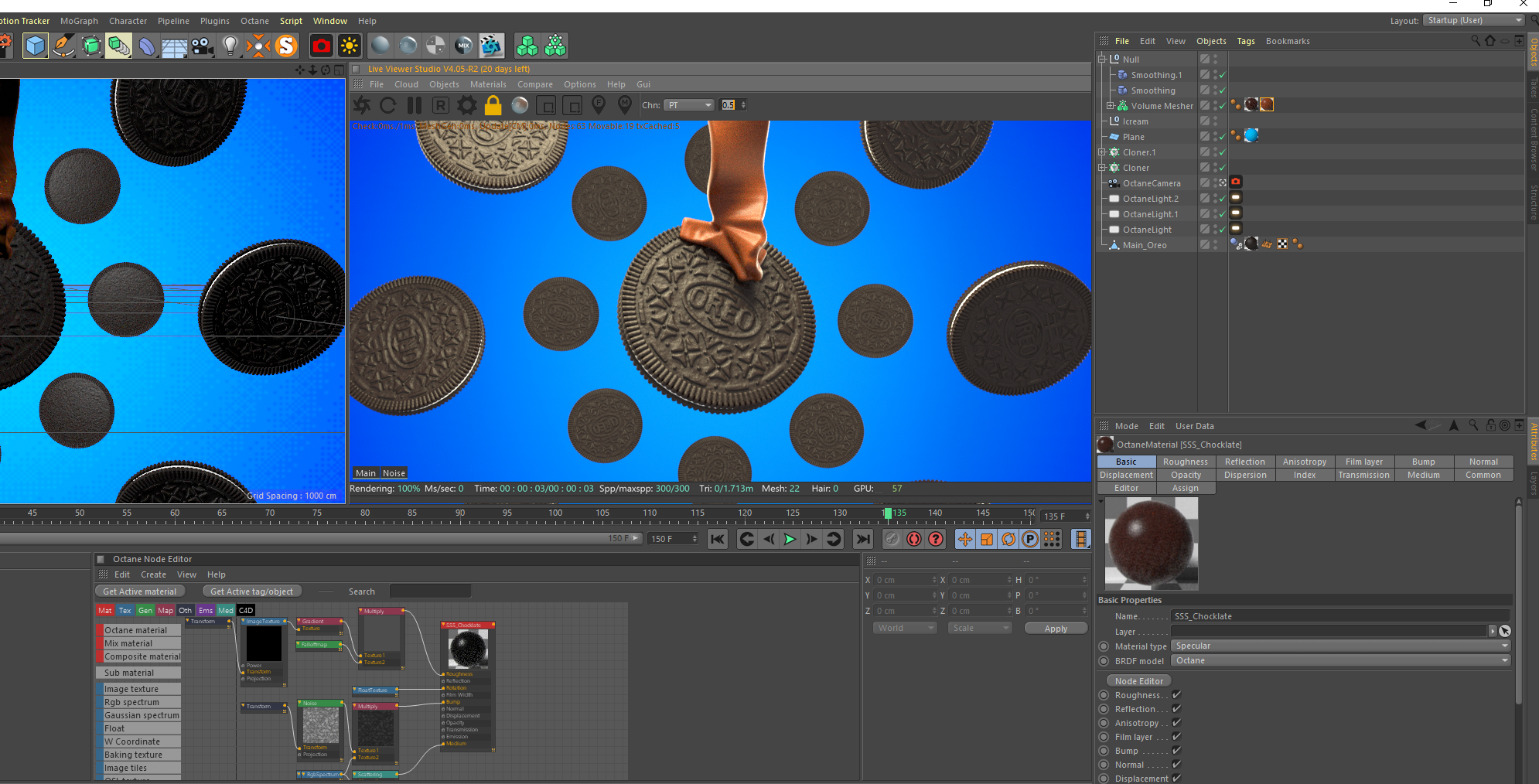Open Live Viewer settings gear icon
The width and height of the screenshot is (1539, 784).
pos(466,105)
